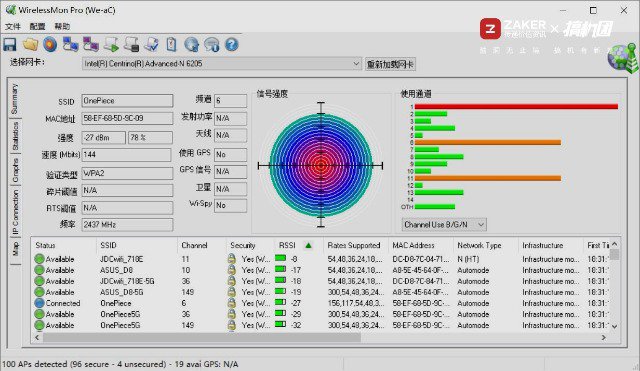The image size is (640, 371).
Task: Sort the list by Status column header
Action: [x=63, y=245]
